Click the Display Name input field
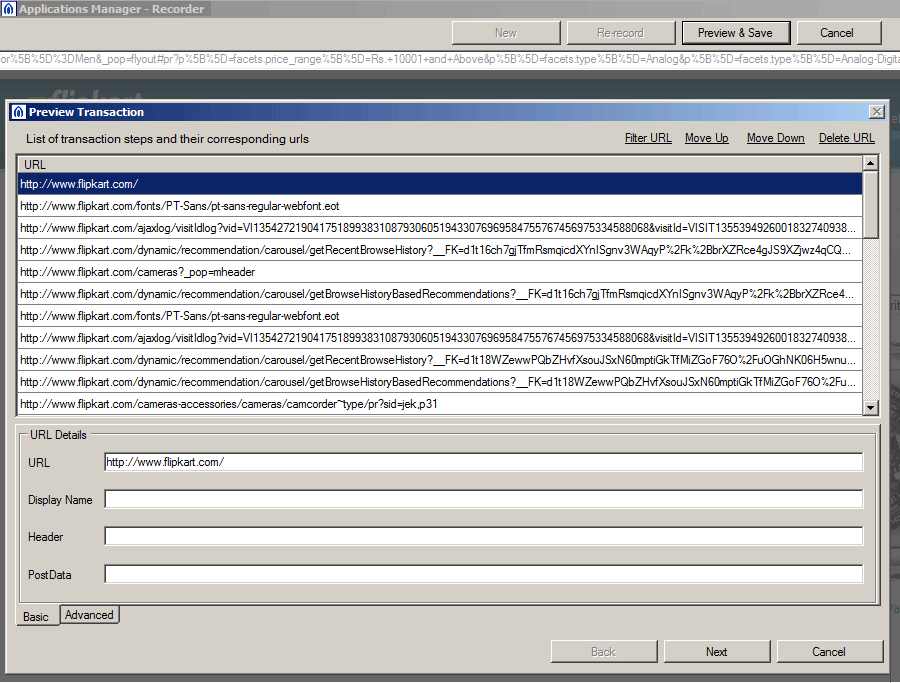This screenshot has height=683, width=900. [483, 499]
